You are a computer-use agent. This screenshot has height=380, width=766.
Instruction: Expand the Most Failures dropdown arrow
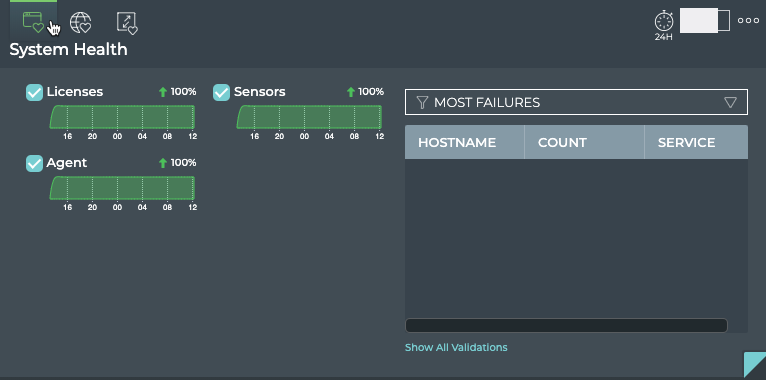(730, 102)
